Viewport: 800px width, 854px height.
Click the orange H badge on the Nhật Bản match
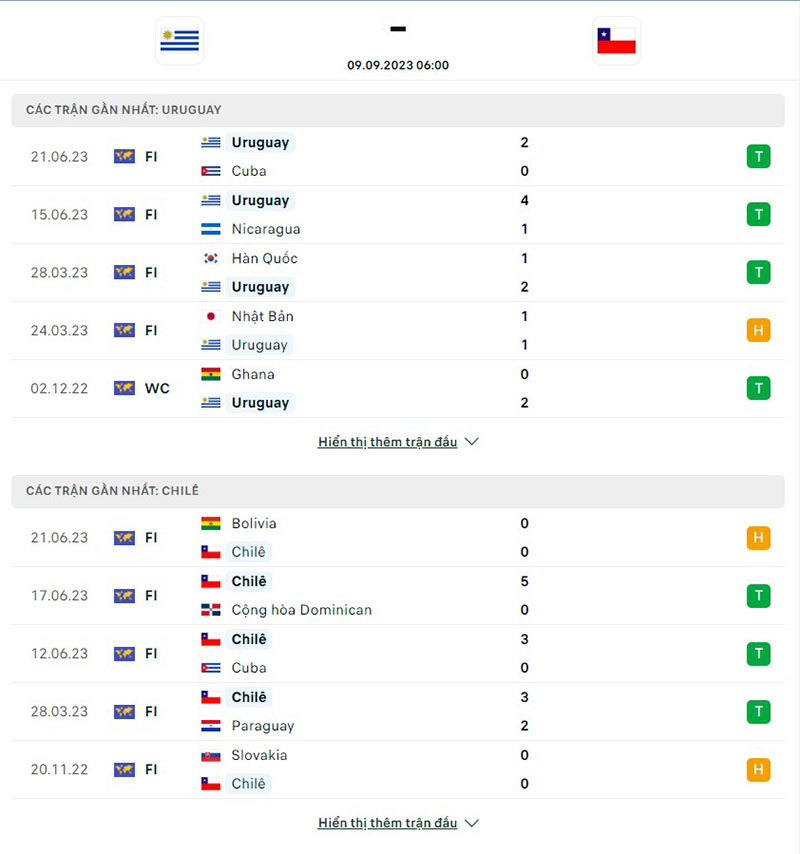click(x=758, y=330)
